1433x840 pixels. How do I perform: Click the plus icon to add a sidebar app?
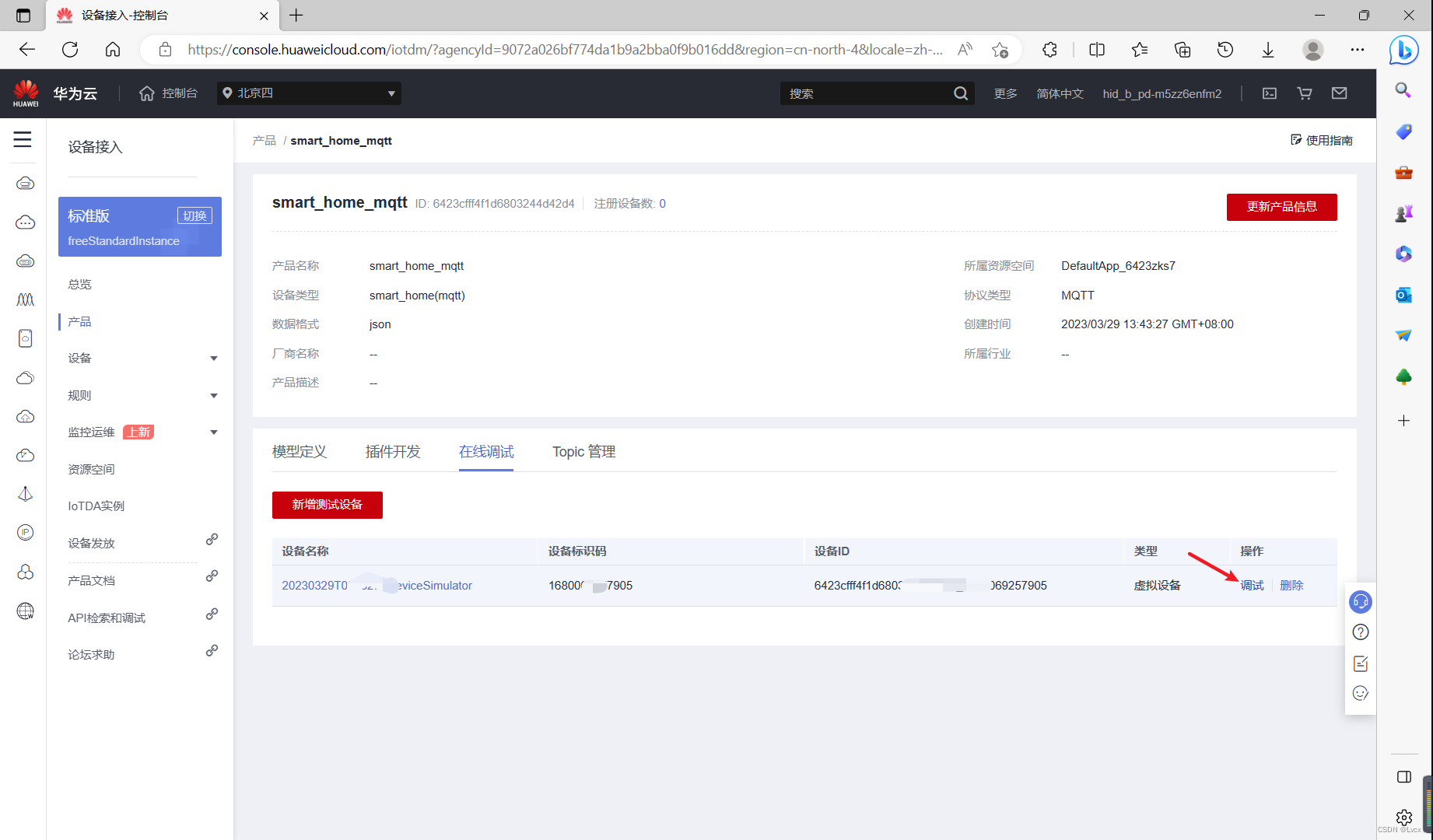[x=1403, y=421]
